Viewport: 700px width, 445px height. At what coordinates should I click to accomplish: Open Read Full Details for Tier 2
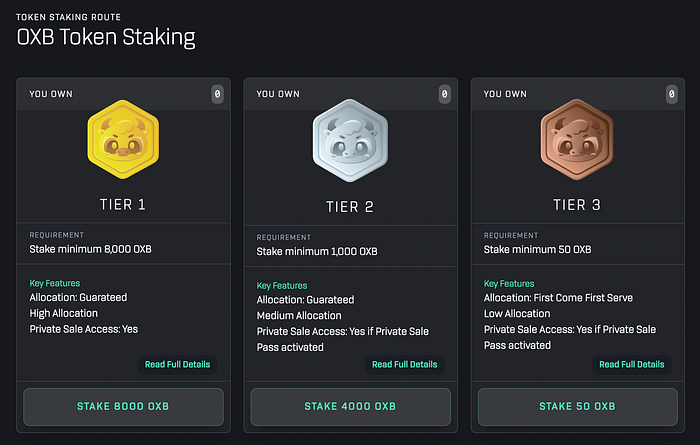pos(404,364)
